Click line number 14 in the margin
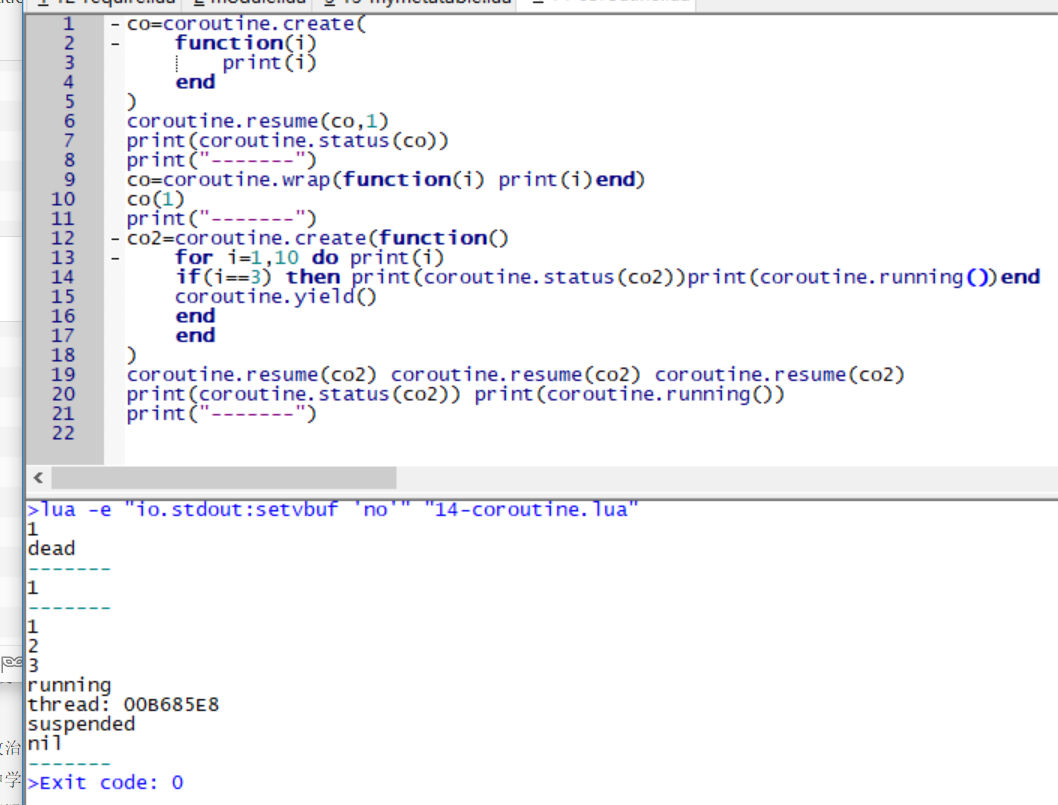Screen dimensions: 1058x805 63,277
